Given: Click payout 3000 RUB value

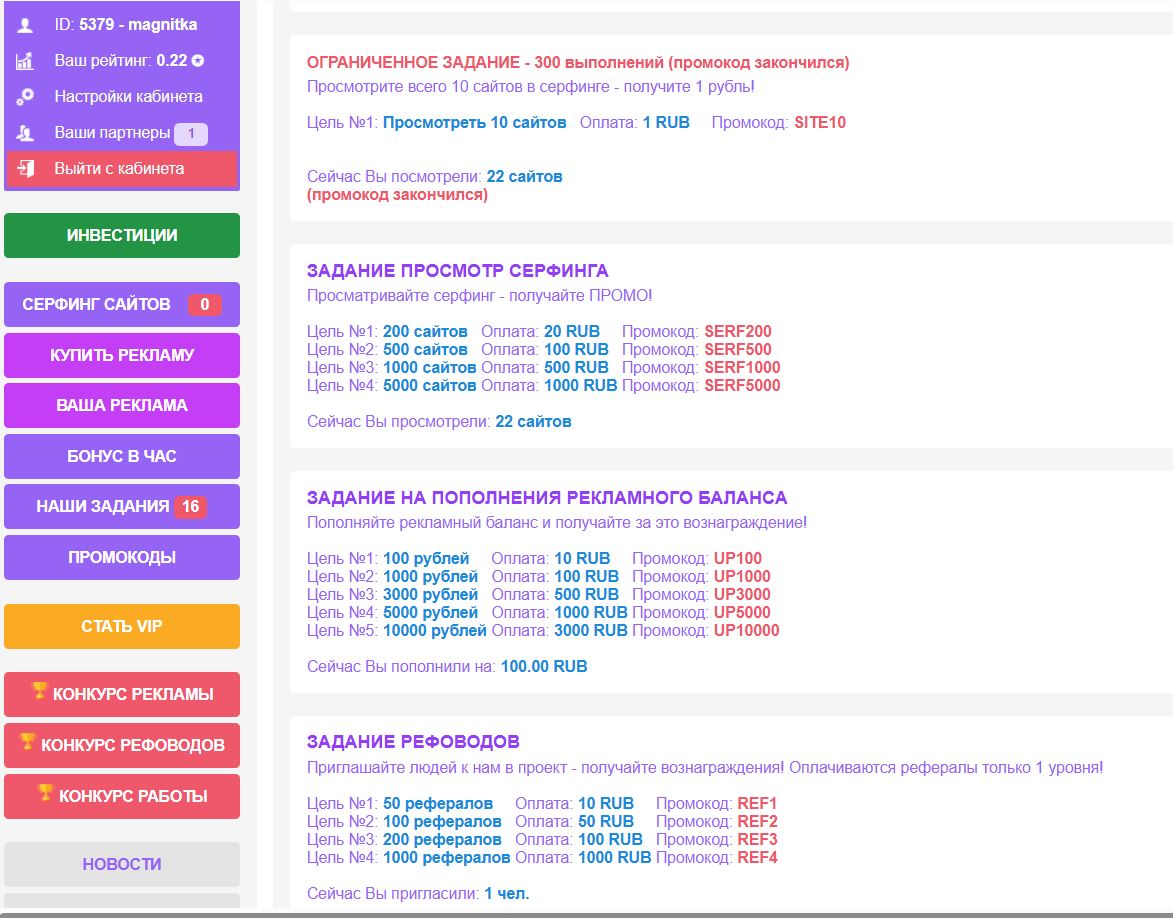Looking at the screenshot, I should (x=590, y=631).
